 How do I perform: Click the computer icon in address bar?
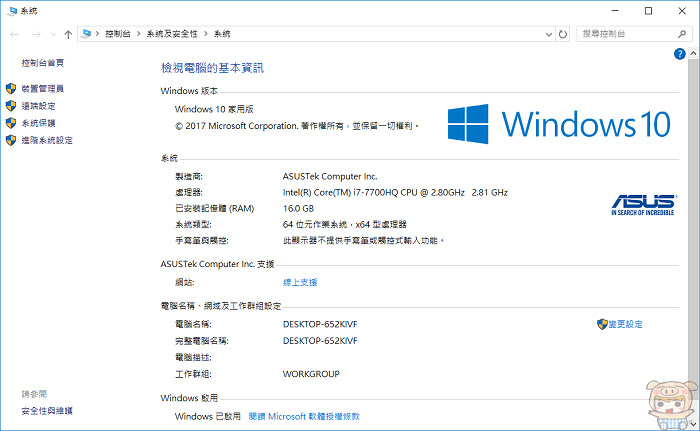(x=87, y=33)
